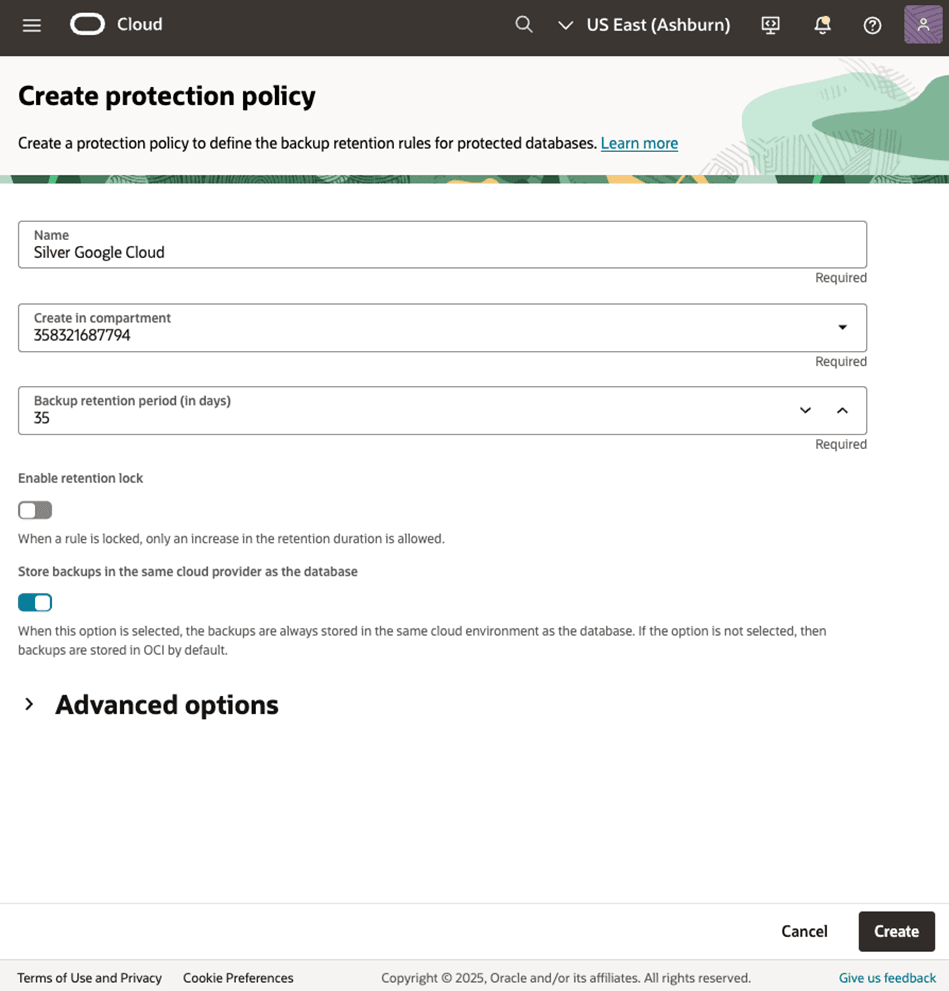
Task: Toggle Enable retention lock switch off
Action: click(35, 510)
